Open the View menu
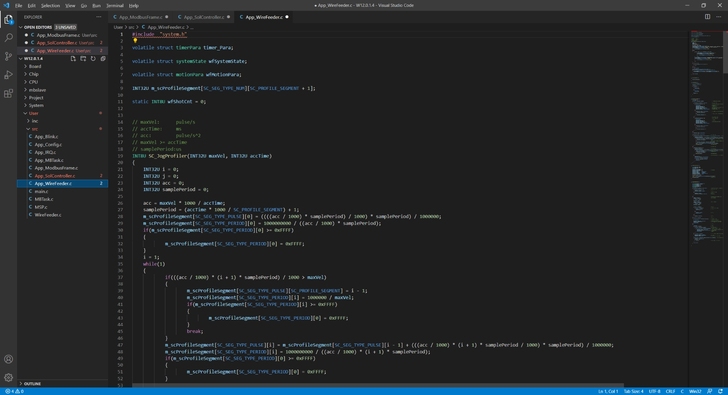This screenshot has height=395, width=728. point(70,6)
